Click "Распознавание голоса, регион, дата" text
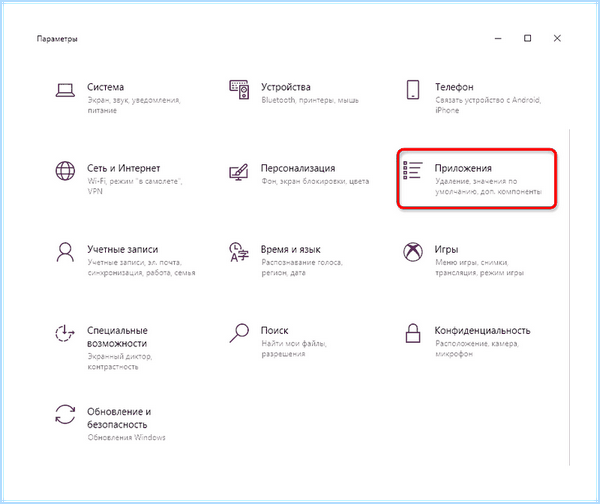The height and width of the screenshot is (504, 600). [302, 267]
